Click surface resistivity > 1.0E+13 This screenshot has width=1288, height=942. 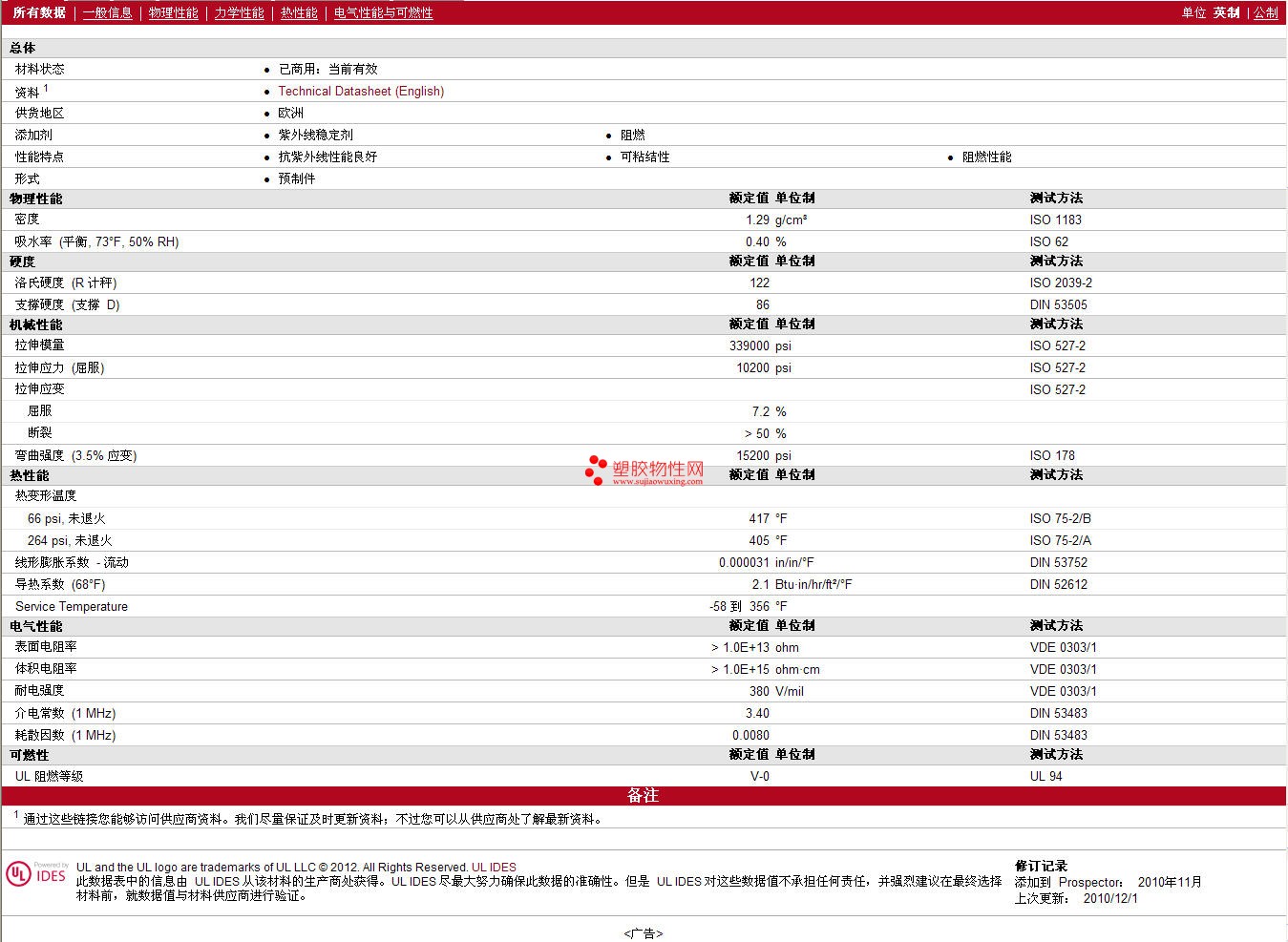(740, 647)
